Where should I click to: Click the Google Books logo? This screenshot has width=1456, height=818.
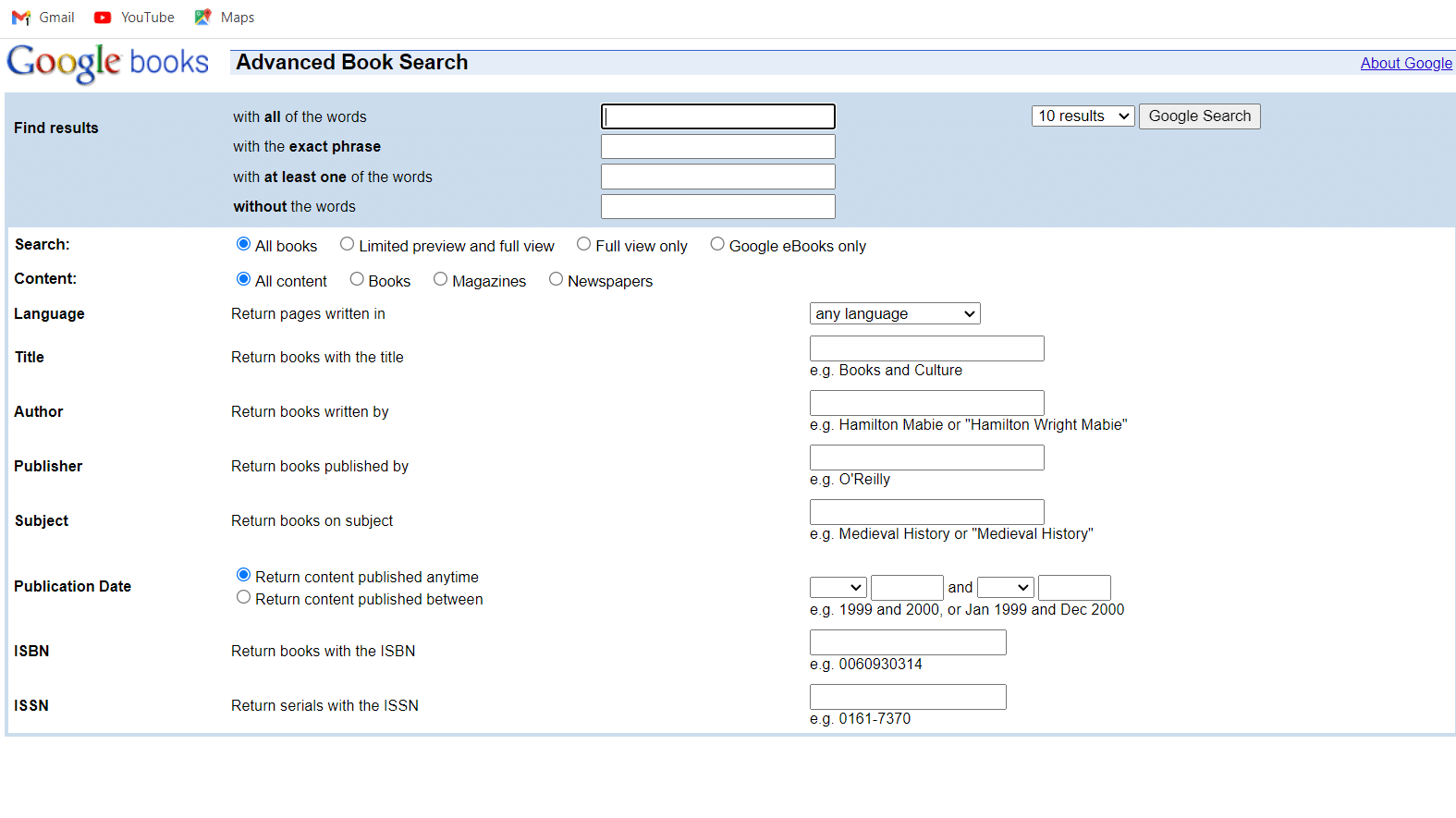(x=108, y=63)
